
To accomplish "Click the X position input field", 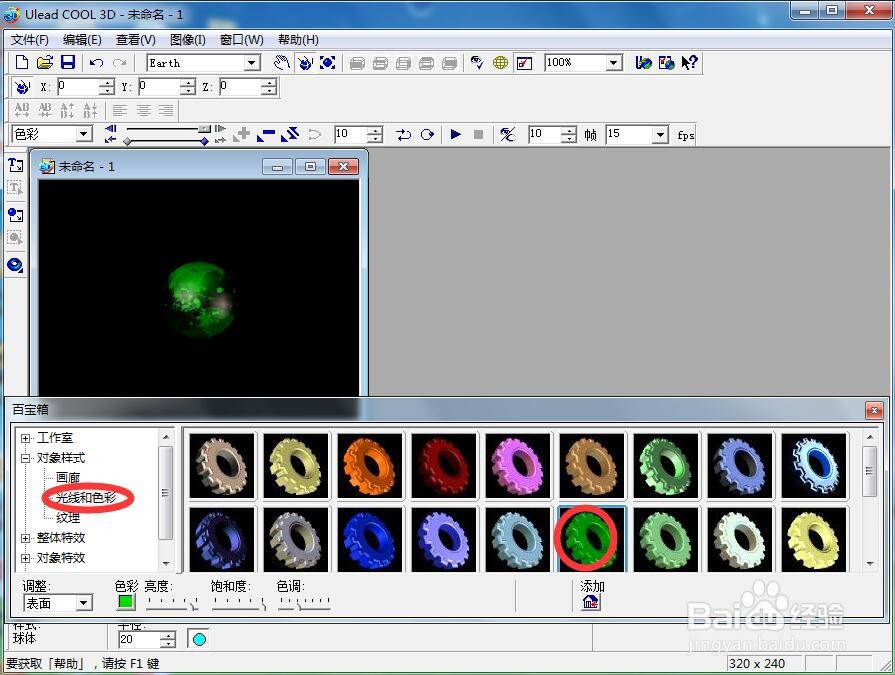I will pos(78,87).
